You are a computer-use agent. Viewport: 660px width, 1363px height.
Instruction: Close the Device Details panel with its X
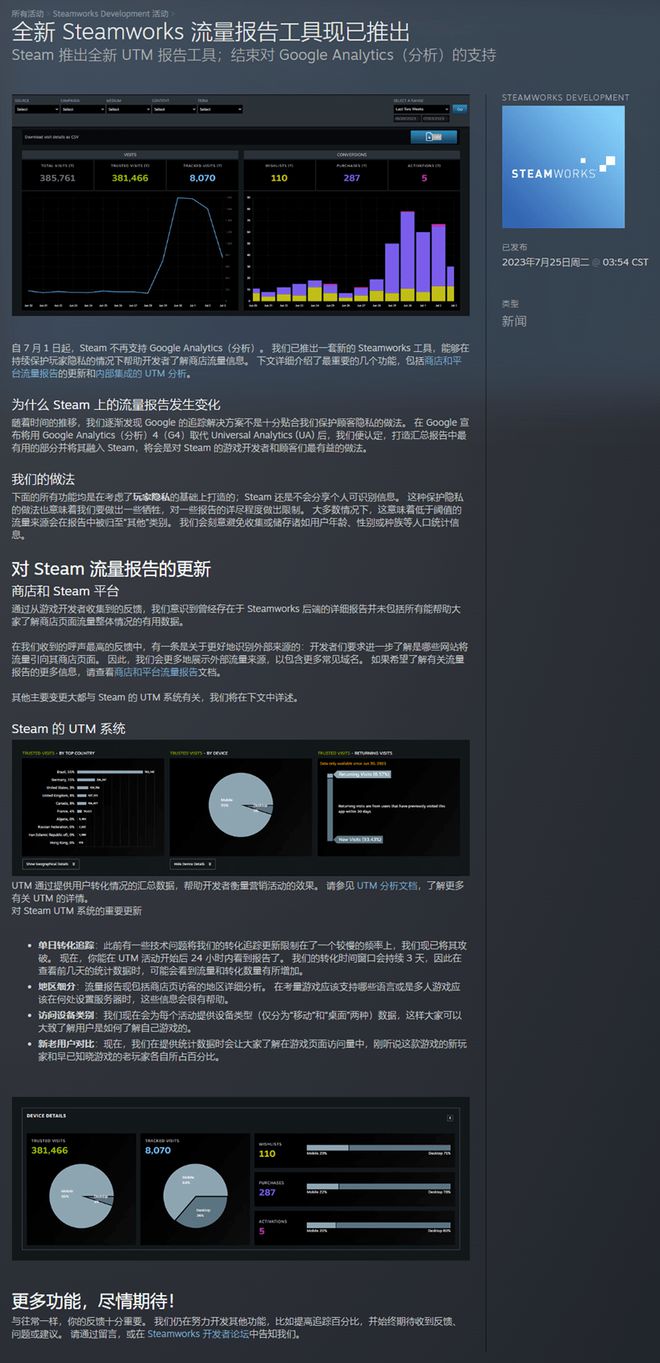coord(450,1118)
